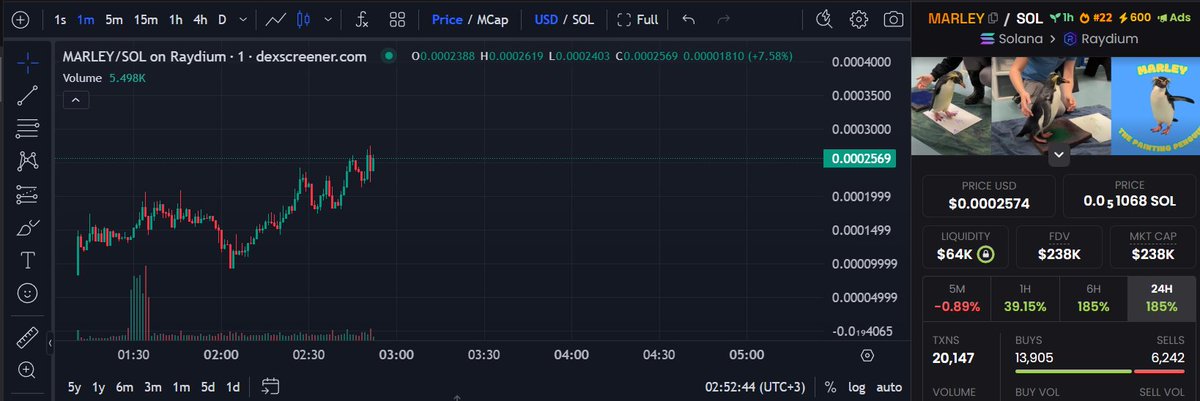Select the ruler measure tool
Image resolution: width=1200 pixels, height=401 pixels.
[x=28, y=337]
